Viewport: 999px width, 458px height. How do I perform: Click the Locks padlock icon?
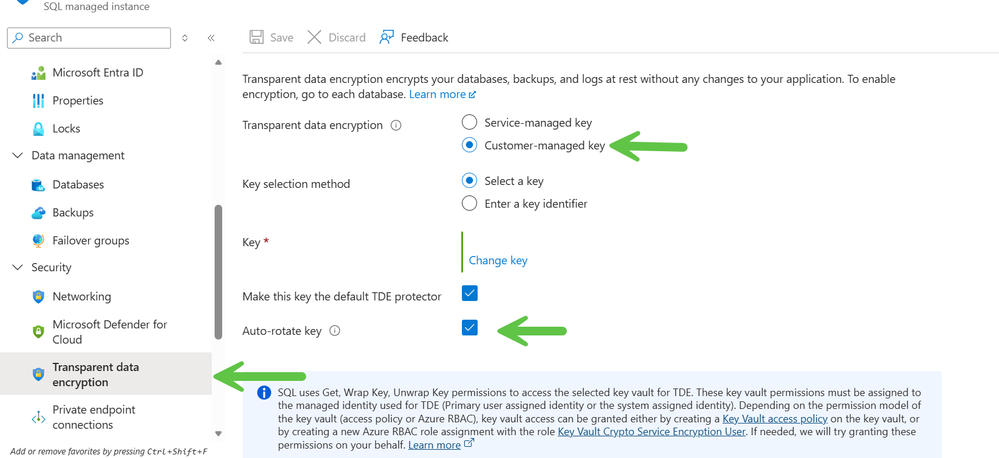click(39, 129)
